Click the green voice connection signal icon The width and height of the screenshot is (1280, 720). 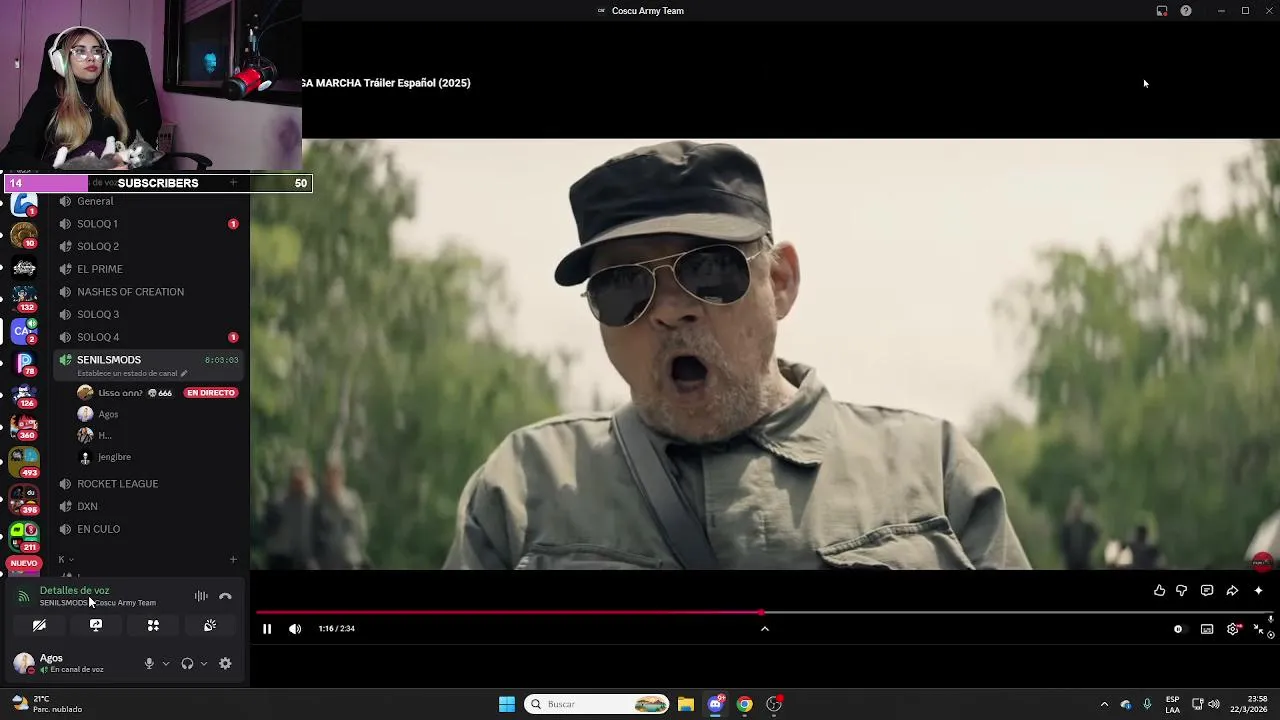(x=23, y=596)
